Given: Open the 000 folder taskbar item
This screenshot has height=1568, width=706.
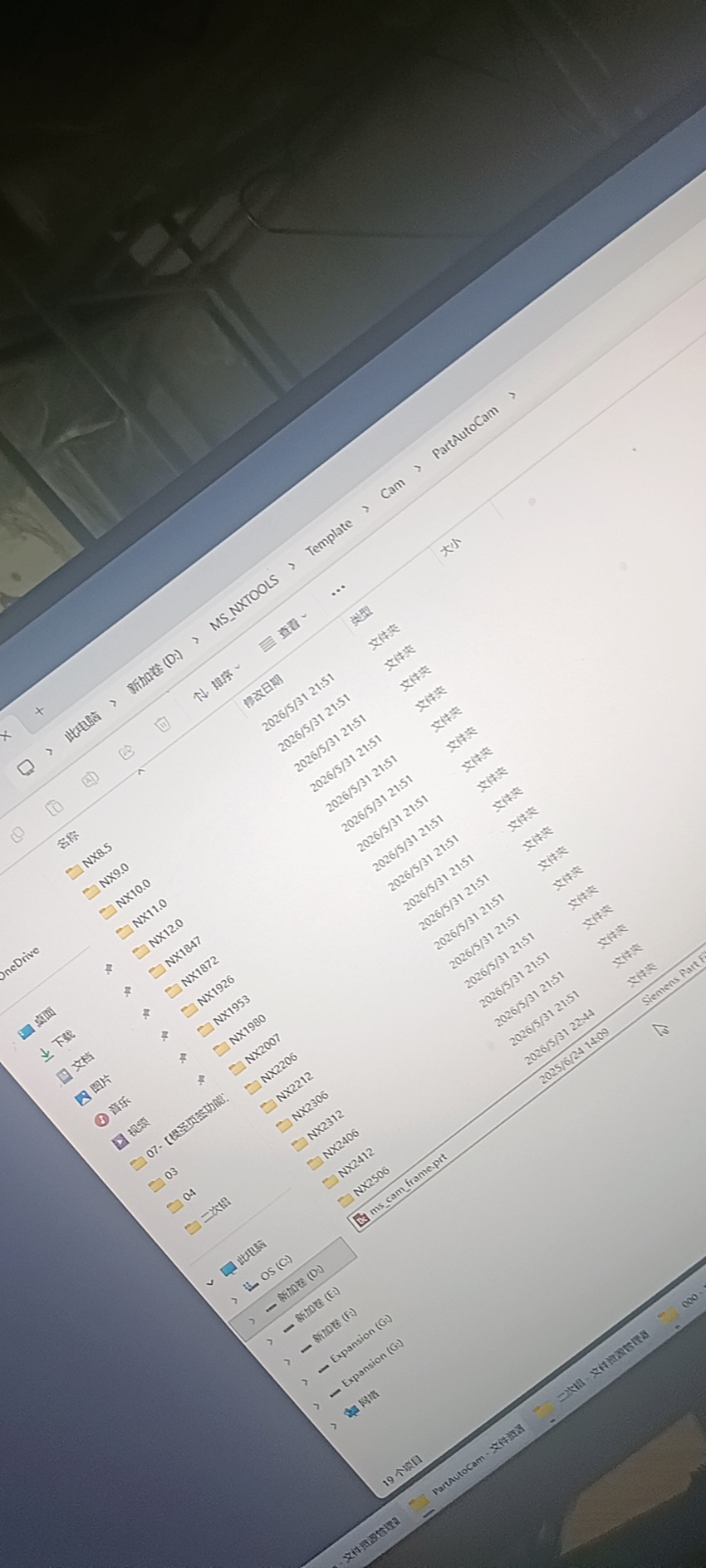Looking at the screenshot, I should click(680, 1309).
